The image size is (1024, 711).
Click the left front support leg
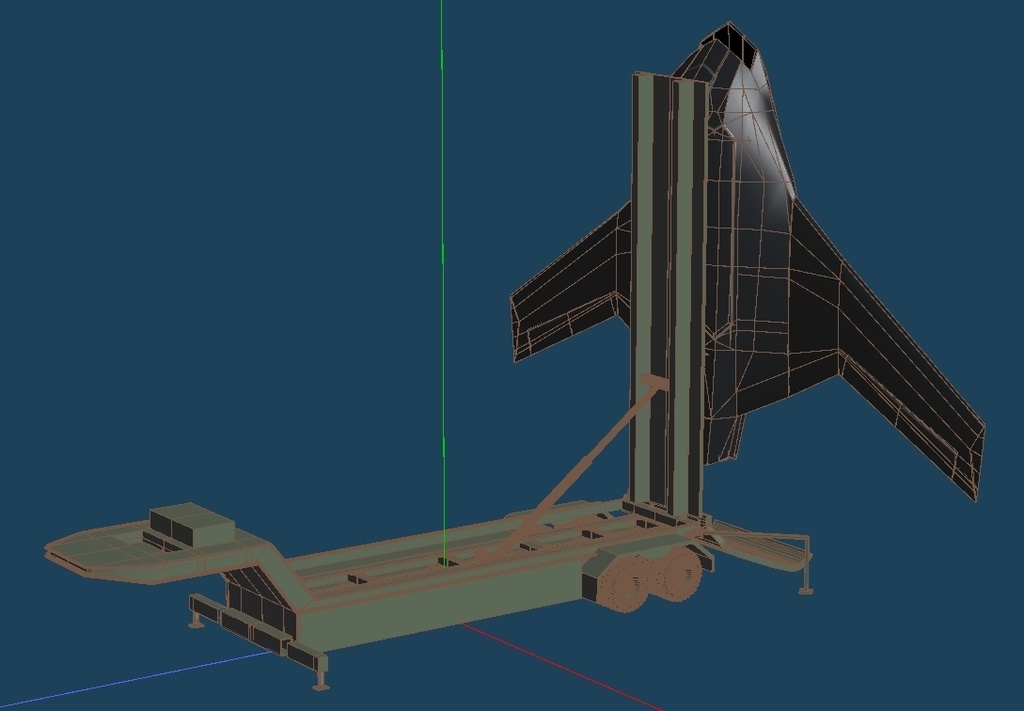click(195, 620)
